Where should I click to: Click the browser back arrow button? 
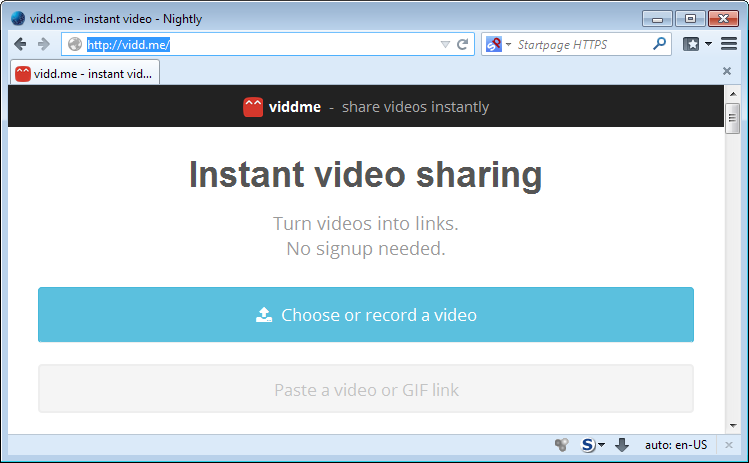point(20,44)
